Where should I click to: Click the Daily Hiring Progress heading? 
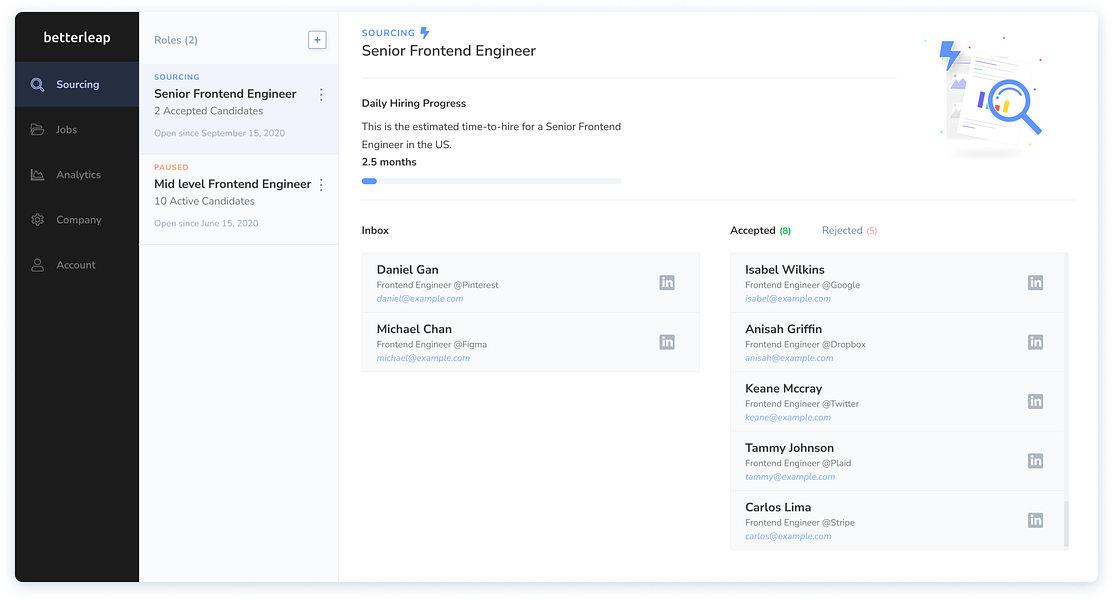pyautogui.click(x=414, y=104)
